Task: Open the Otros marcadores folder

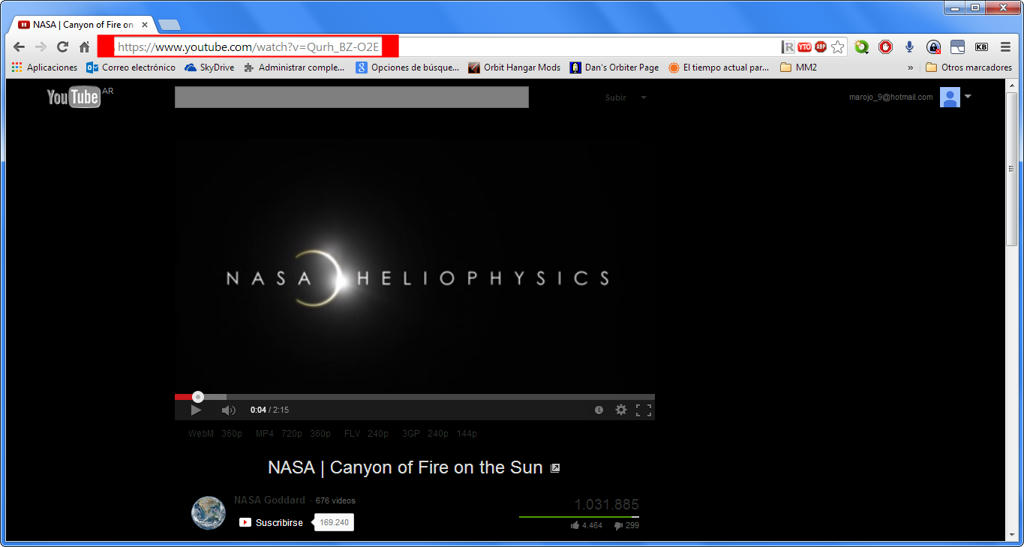Action: 969,67
